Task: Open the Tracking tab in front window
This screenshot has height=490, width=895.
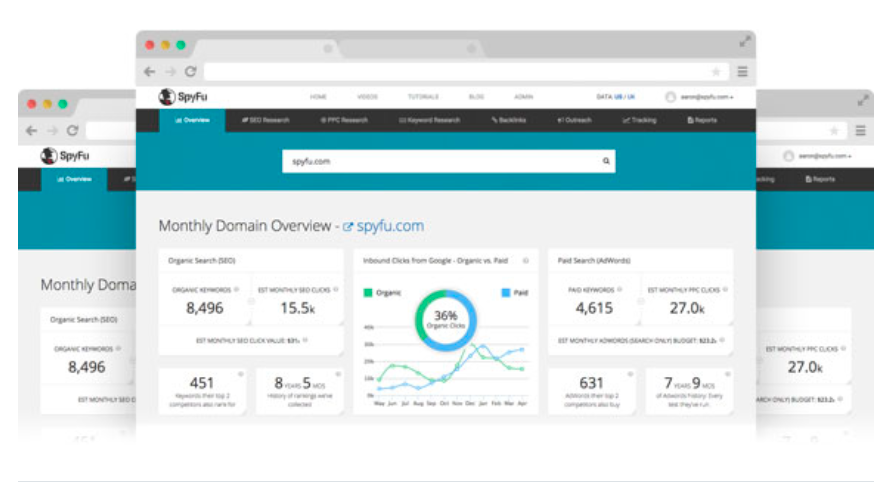Action: 639,120
